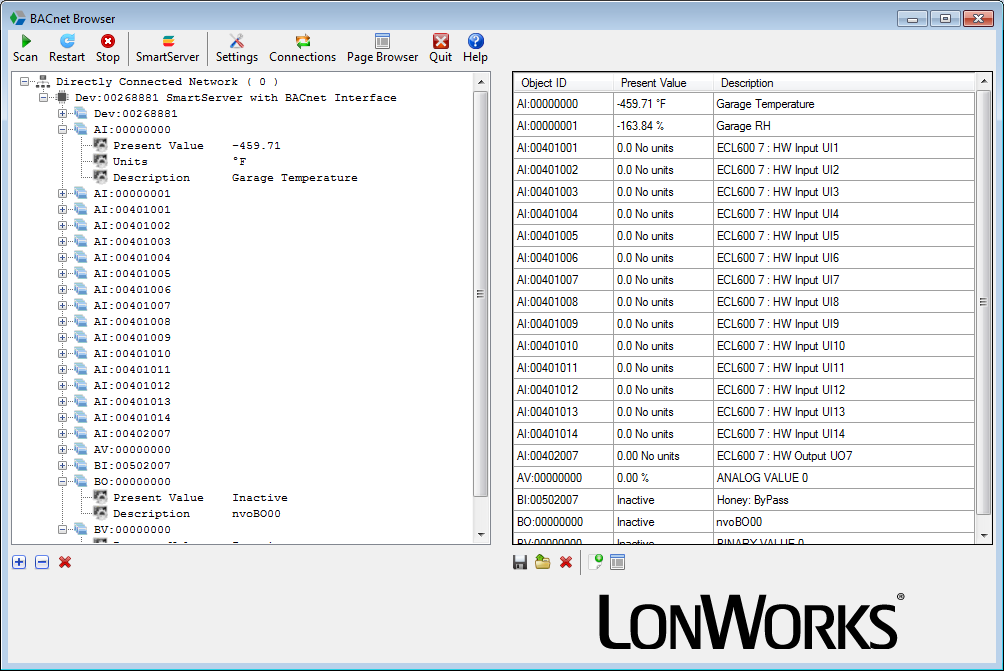Click the 0.00 % value for AV:00000000
Viewport: 1004px width, 671px height.
pyautogui.click(x=663, y=478)
